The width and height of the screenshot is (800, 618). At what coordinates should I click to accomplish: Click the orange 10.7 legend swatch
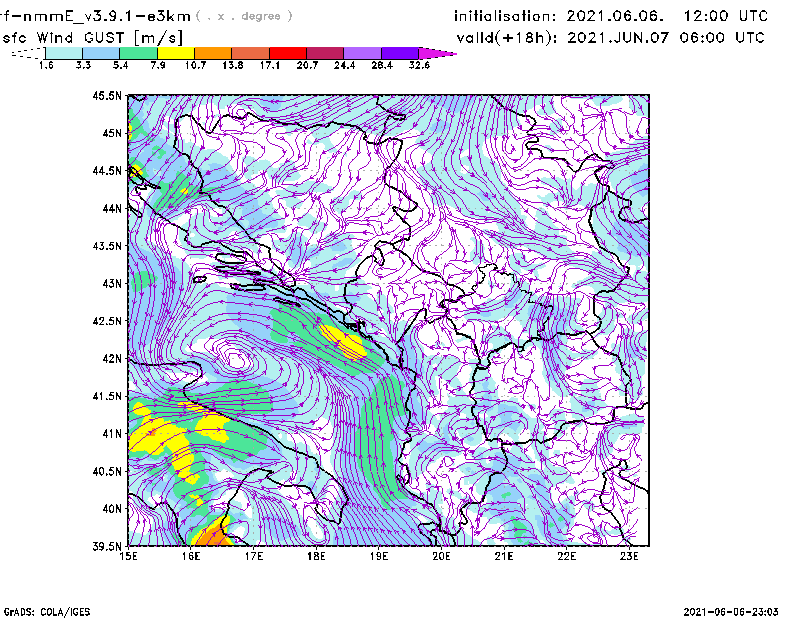pyautogui.click(x=213, y=53)
